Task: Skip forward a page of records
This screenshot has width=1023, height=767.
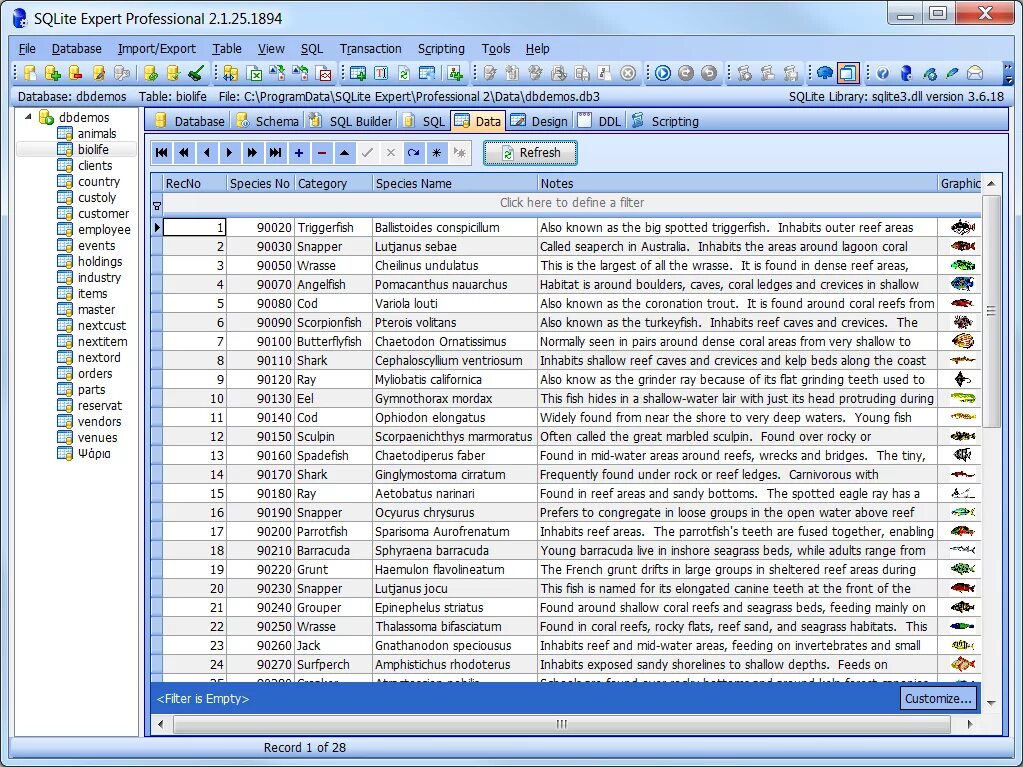Action: pos(252,153)
